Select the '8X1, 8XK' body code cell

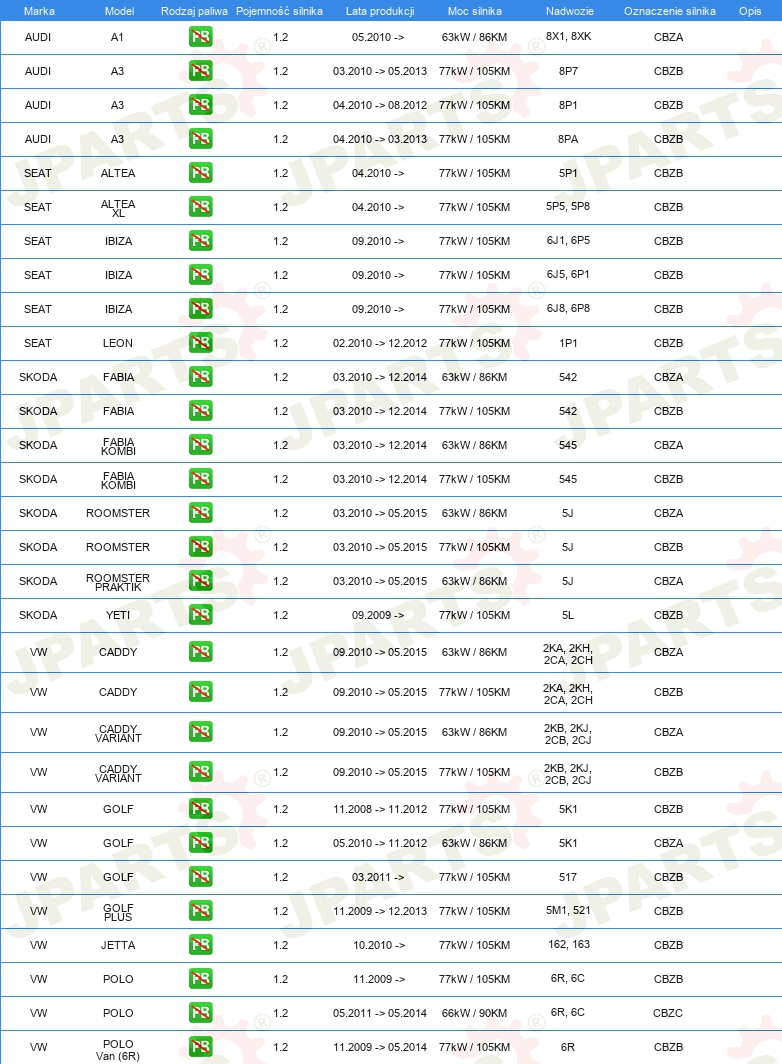coord(568,37)
